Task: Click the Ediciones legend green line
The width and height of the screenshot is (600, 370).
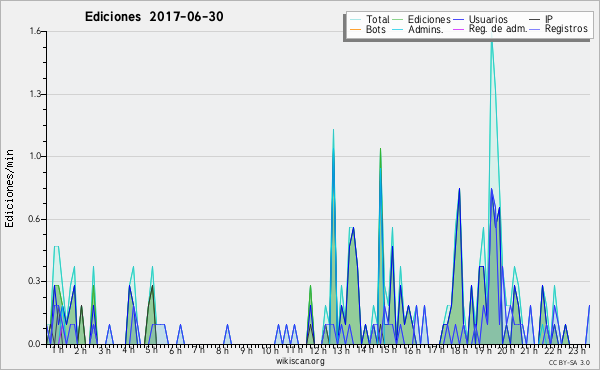Action: click(x=398, y=20)
